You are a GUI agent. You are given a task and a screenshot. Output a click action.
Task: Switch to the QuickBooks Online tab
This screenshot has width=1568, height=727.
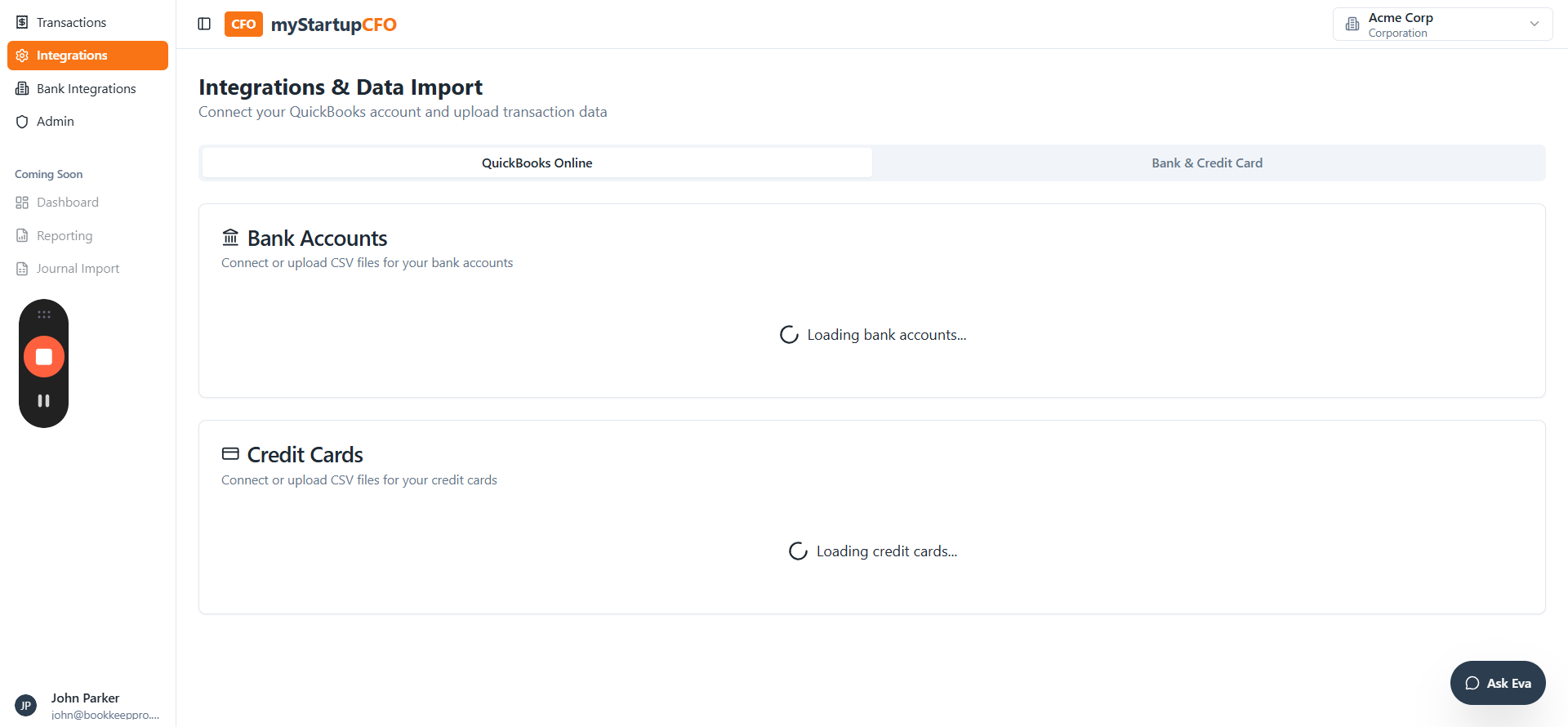pos(537,163)
